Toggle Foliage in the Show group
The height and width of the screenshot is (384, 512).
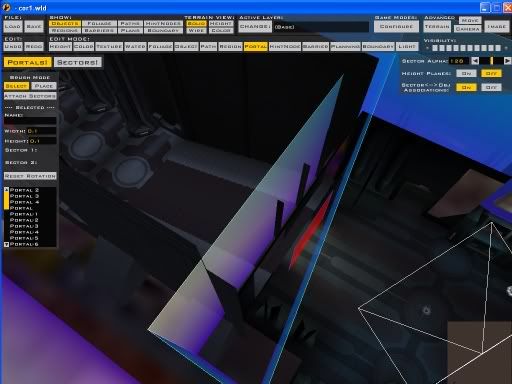tap(99, 24)
